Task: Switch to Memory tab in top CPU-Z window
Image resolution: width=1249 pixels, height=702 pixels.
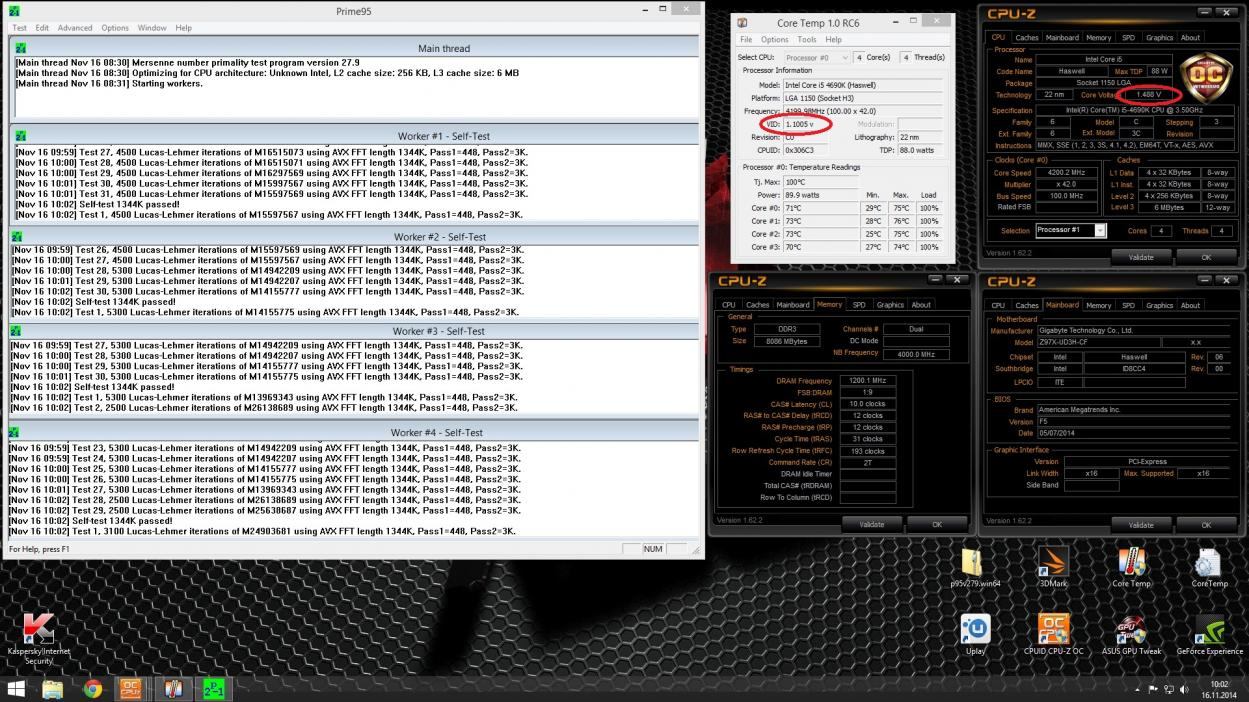Action: pos(1098,38)
